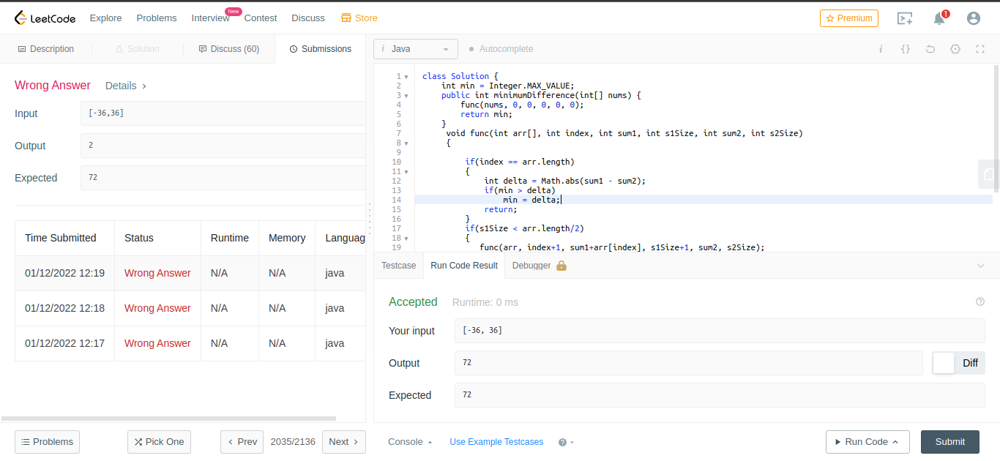Open the top Discuss nav item

point(308,18)
